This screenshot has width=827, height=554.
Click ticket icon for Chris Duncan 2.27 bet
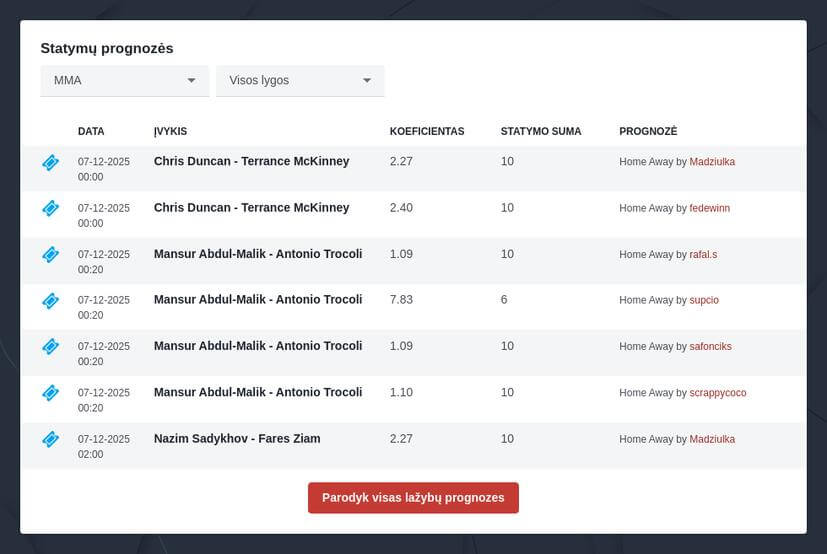coord(50,162)
